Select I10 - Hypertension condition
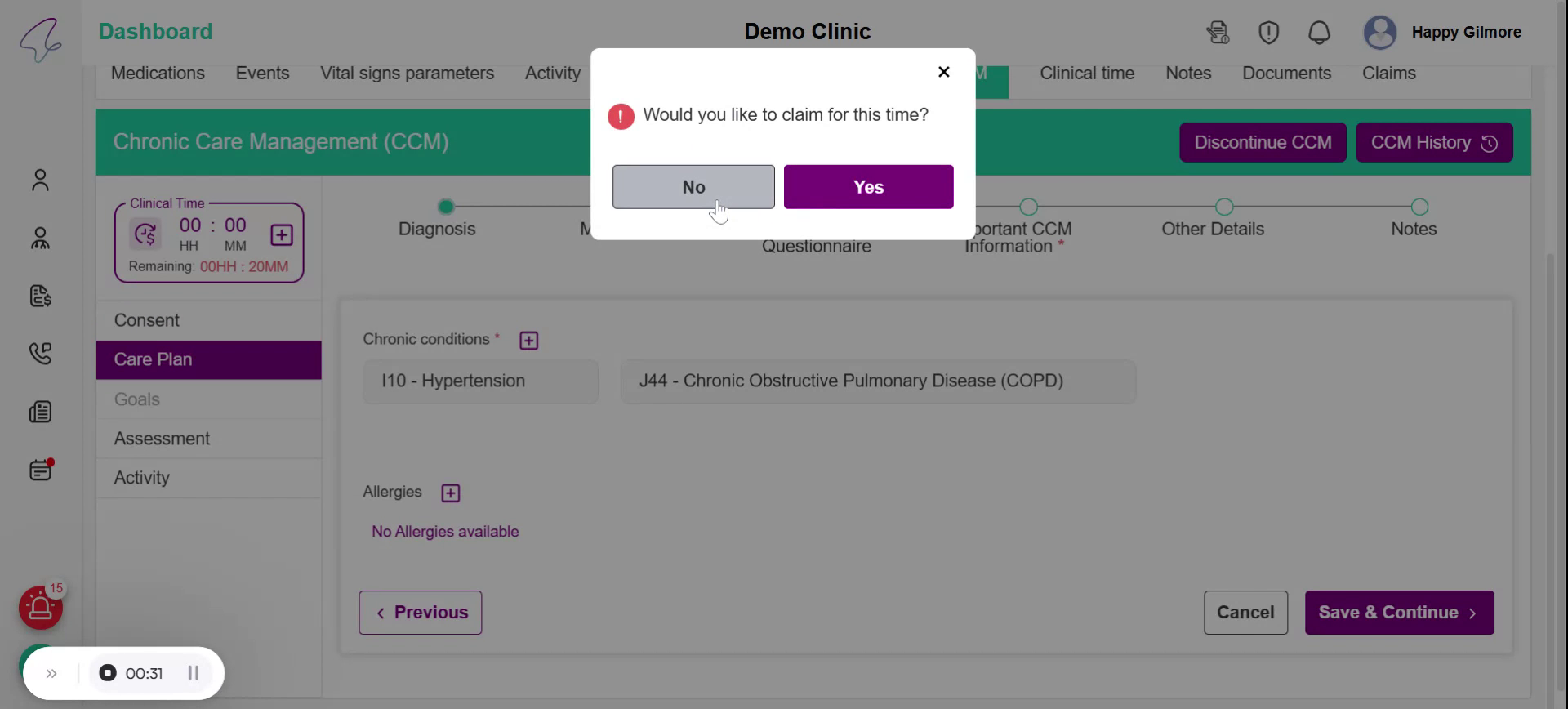Viewport: 1568px width, 709px height. 481,381
